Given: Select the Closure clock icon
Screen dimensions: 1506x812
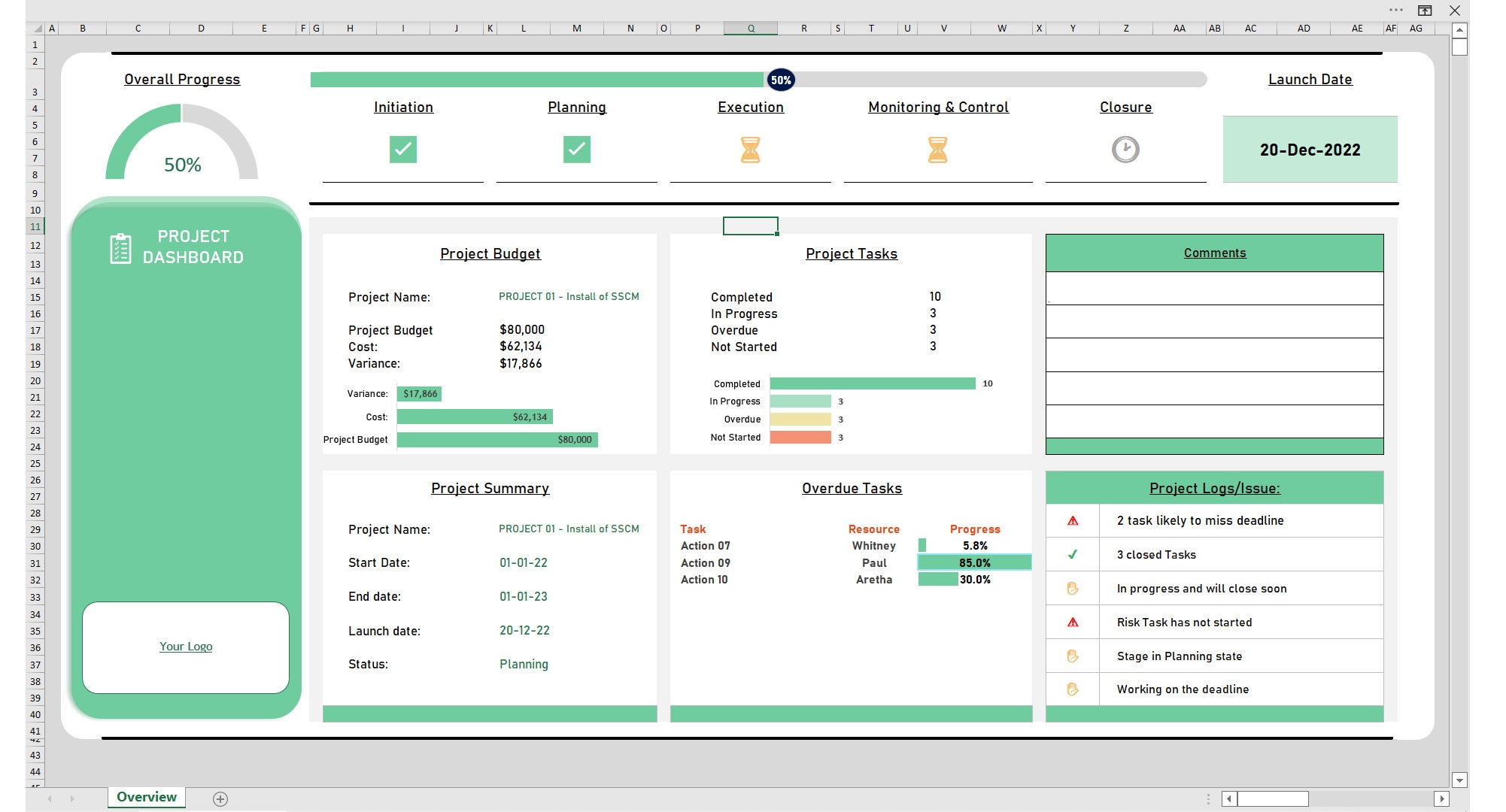Looking at the screenshot, I should click(x=1125, y=149).
